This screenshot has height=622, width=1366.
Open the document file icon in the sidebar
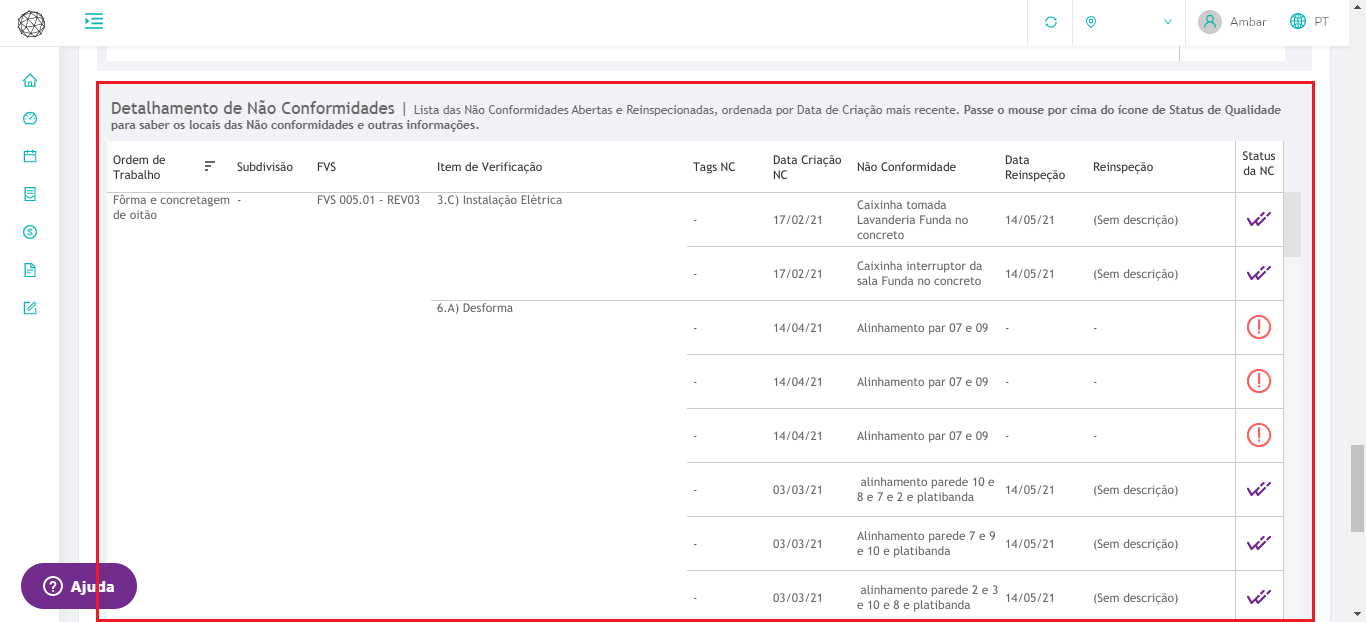click(30, 270)
